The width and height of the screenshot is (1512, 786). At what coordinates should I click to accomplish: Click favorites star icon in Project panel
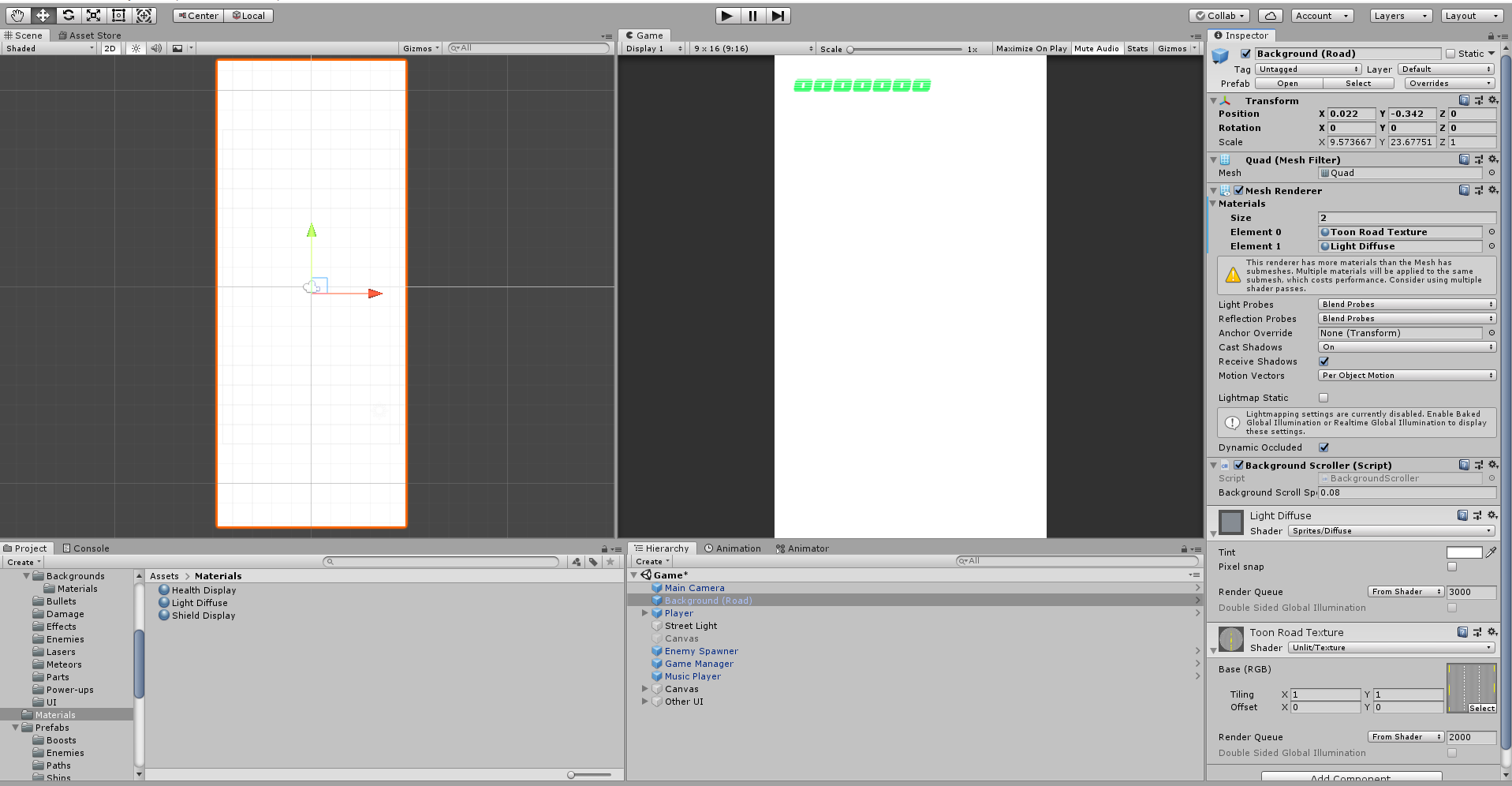tap(610, 562)
